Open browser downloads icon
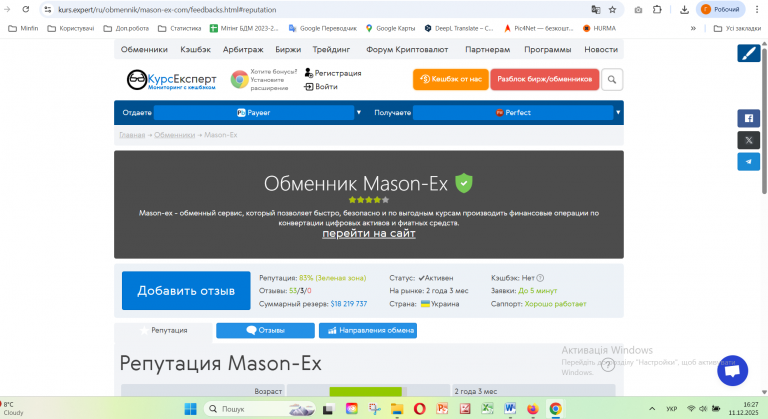The image size is (768, 419). coord(684,9)
